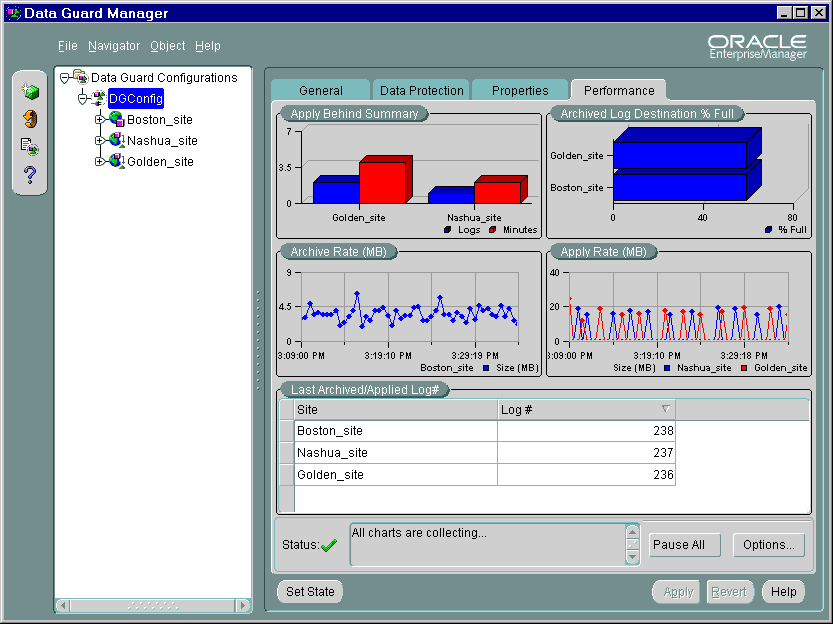
Task: Click the Boston_site globe icon
Action: point(116,119)
